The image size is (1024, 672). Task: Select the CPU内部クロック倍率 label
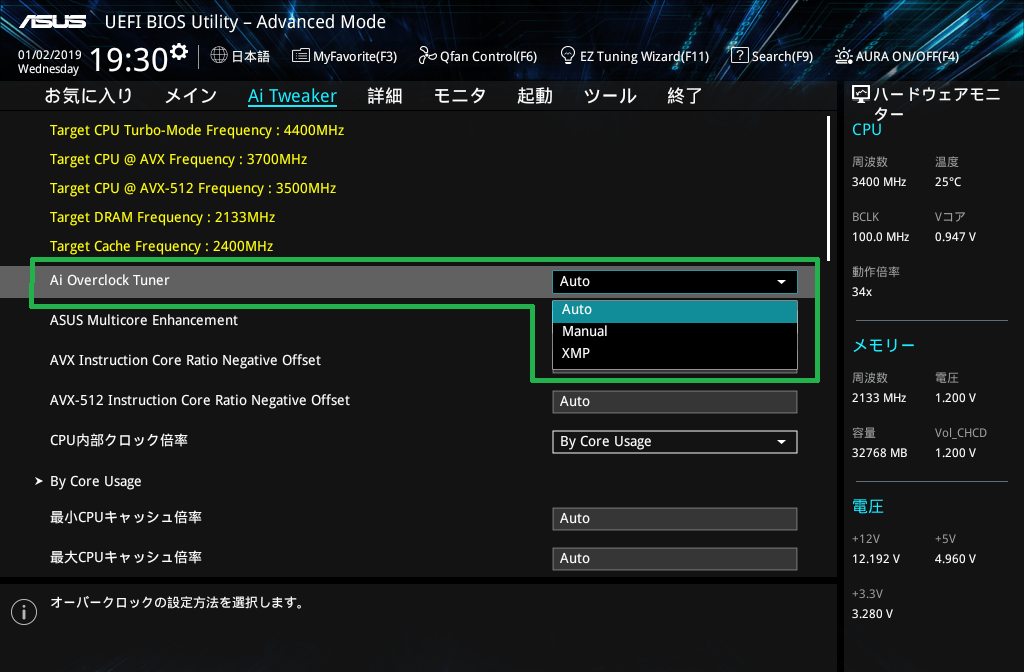[x=119, y=440]
